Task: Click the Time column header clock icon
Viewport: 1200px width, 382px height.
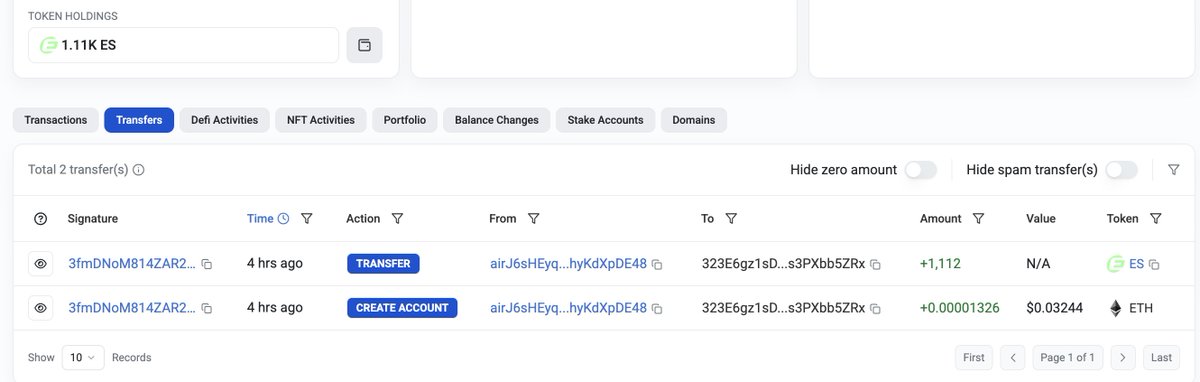Action: tap(283, 219)
